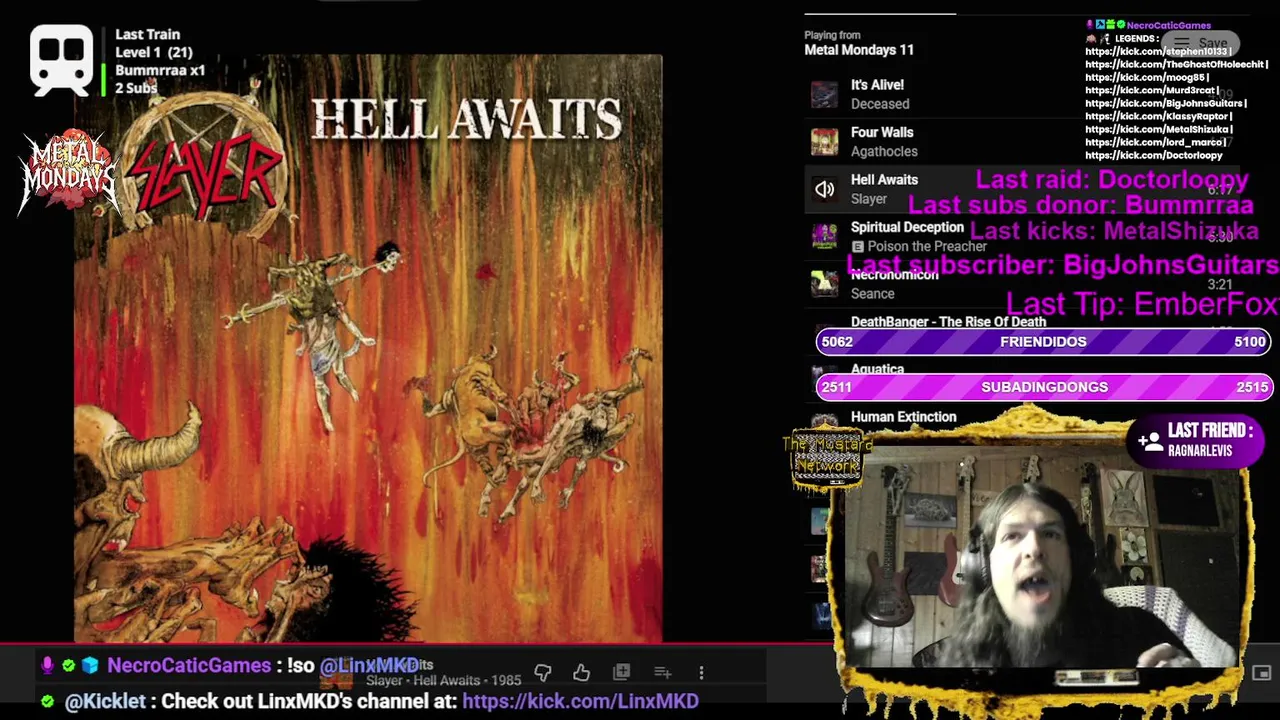This screenshot has width=1280, height=720.
Task: Select the It's Alive! track title
Action: click(877, 85)
